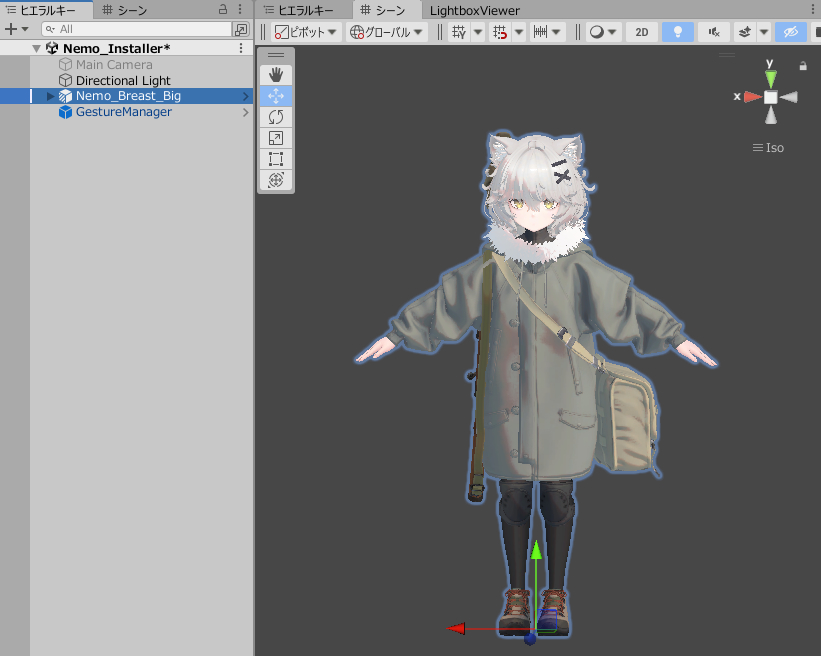Open the grid snapping dropdown arrow
Viewport: 821px width, 656px height.
point(518,32)
